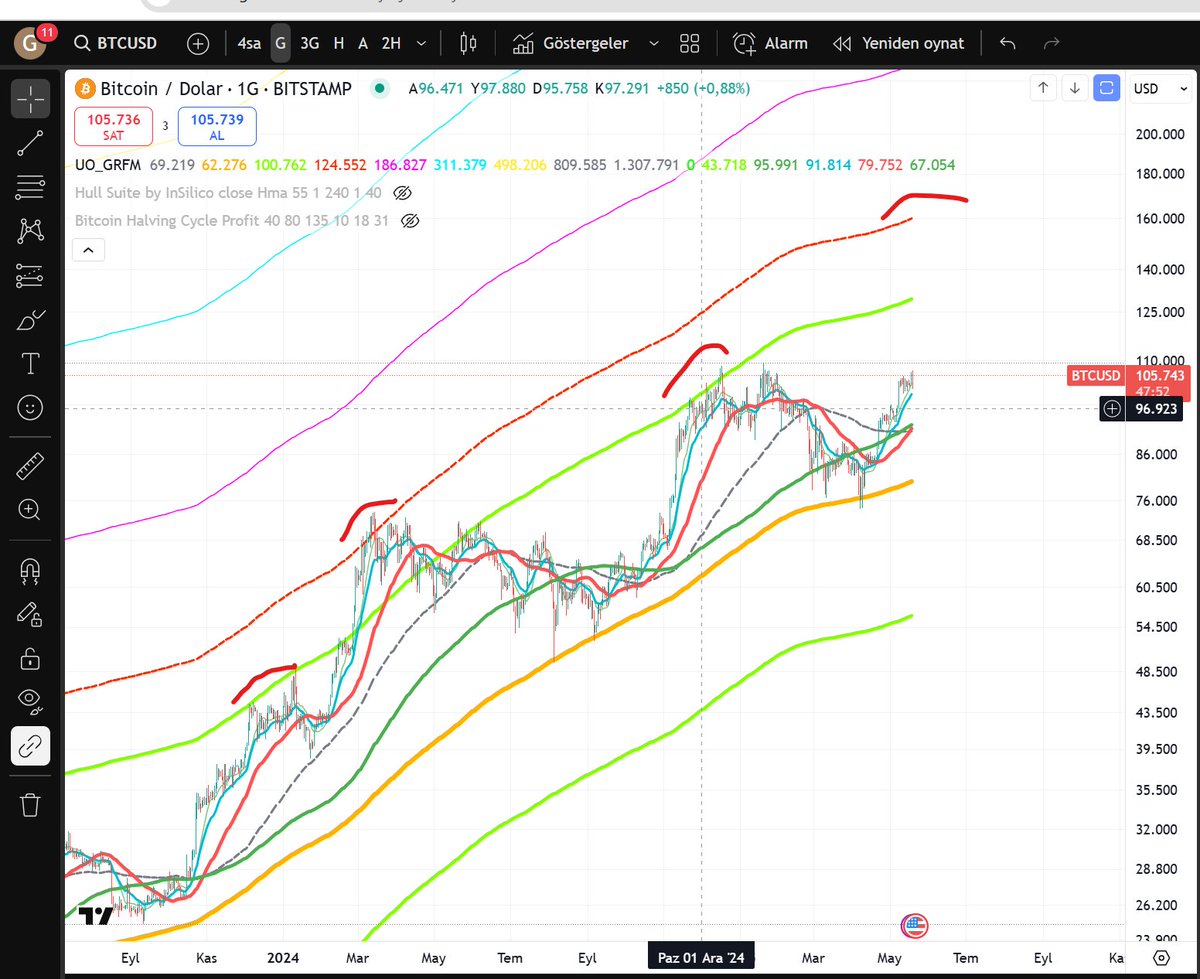The image size is (1200, 979).
Task: Select the UO_GRFM indicator legend
Action: coord(109,165)
